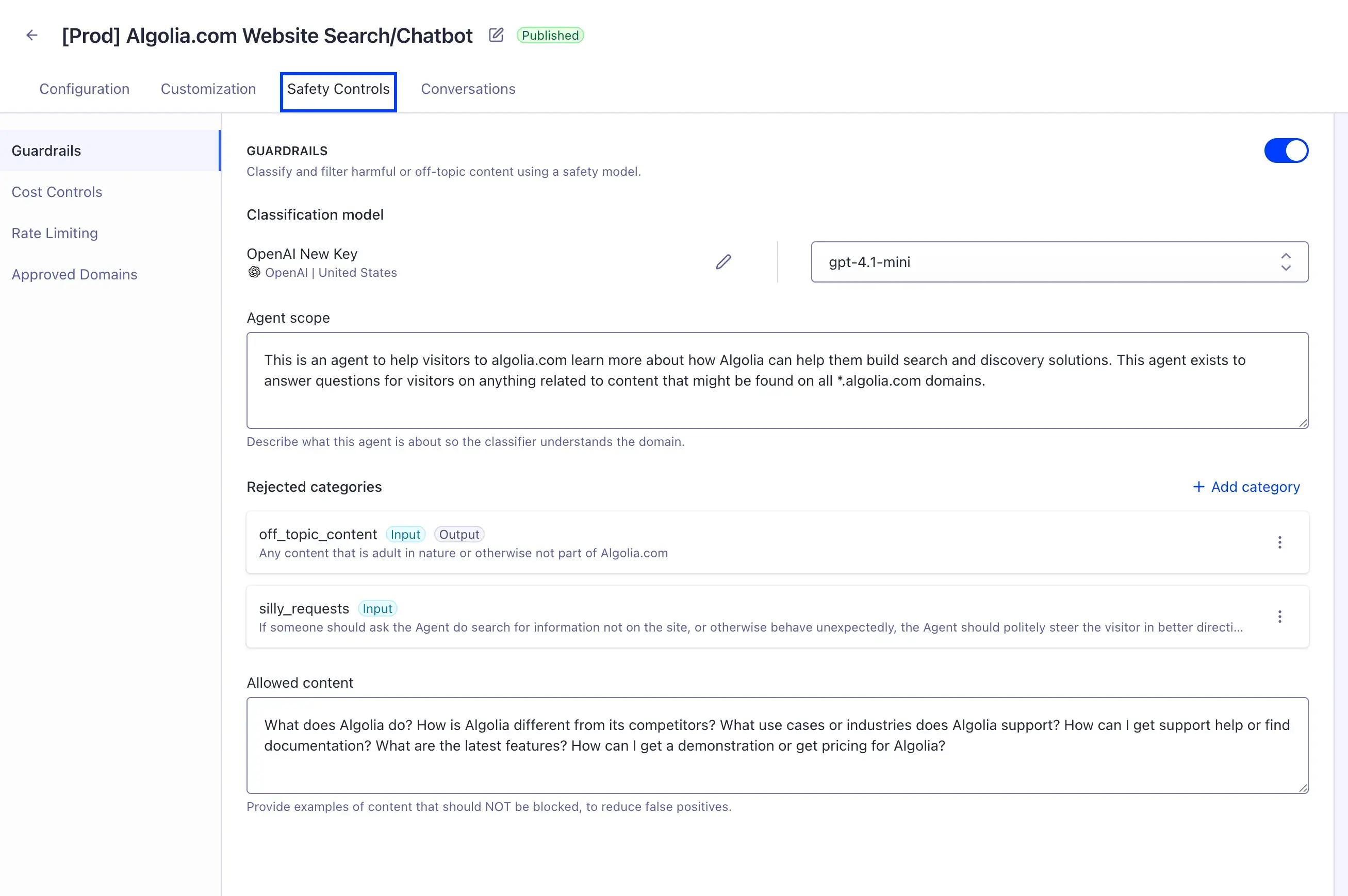Click the Allowed content helper description

click(489, 807)
